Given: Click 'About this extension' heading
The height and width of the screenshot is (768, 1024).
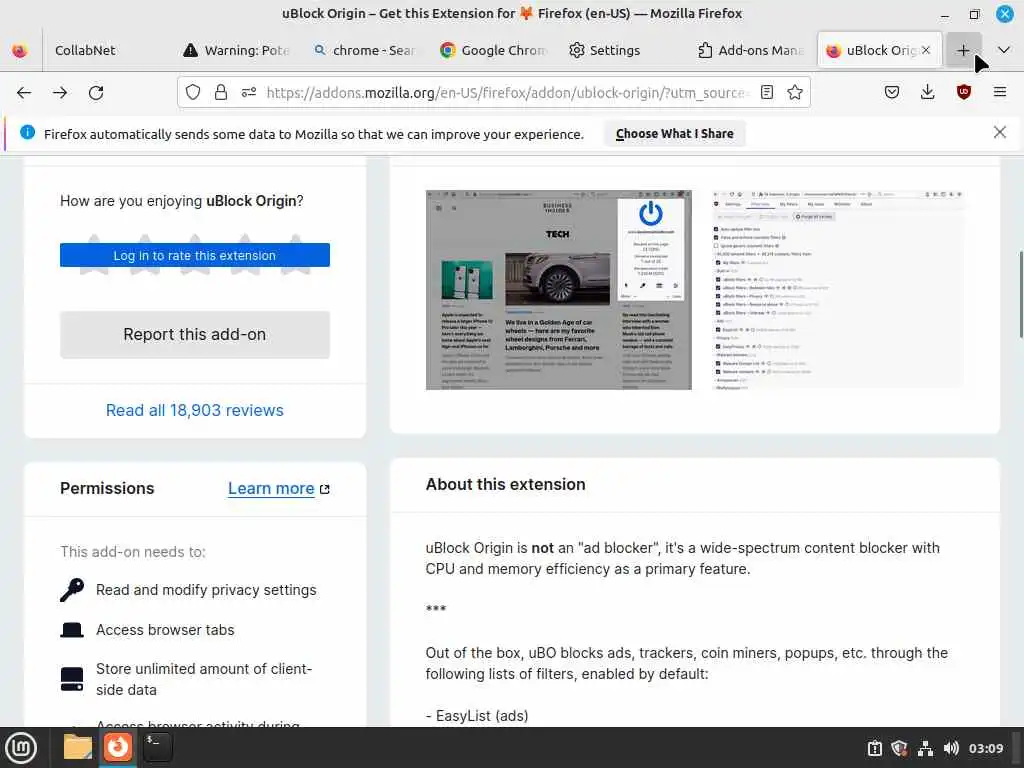Looking at the screenshot, I should point(505,485).
